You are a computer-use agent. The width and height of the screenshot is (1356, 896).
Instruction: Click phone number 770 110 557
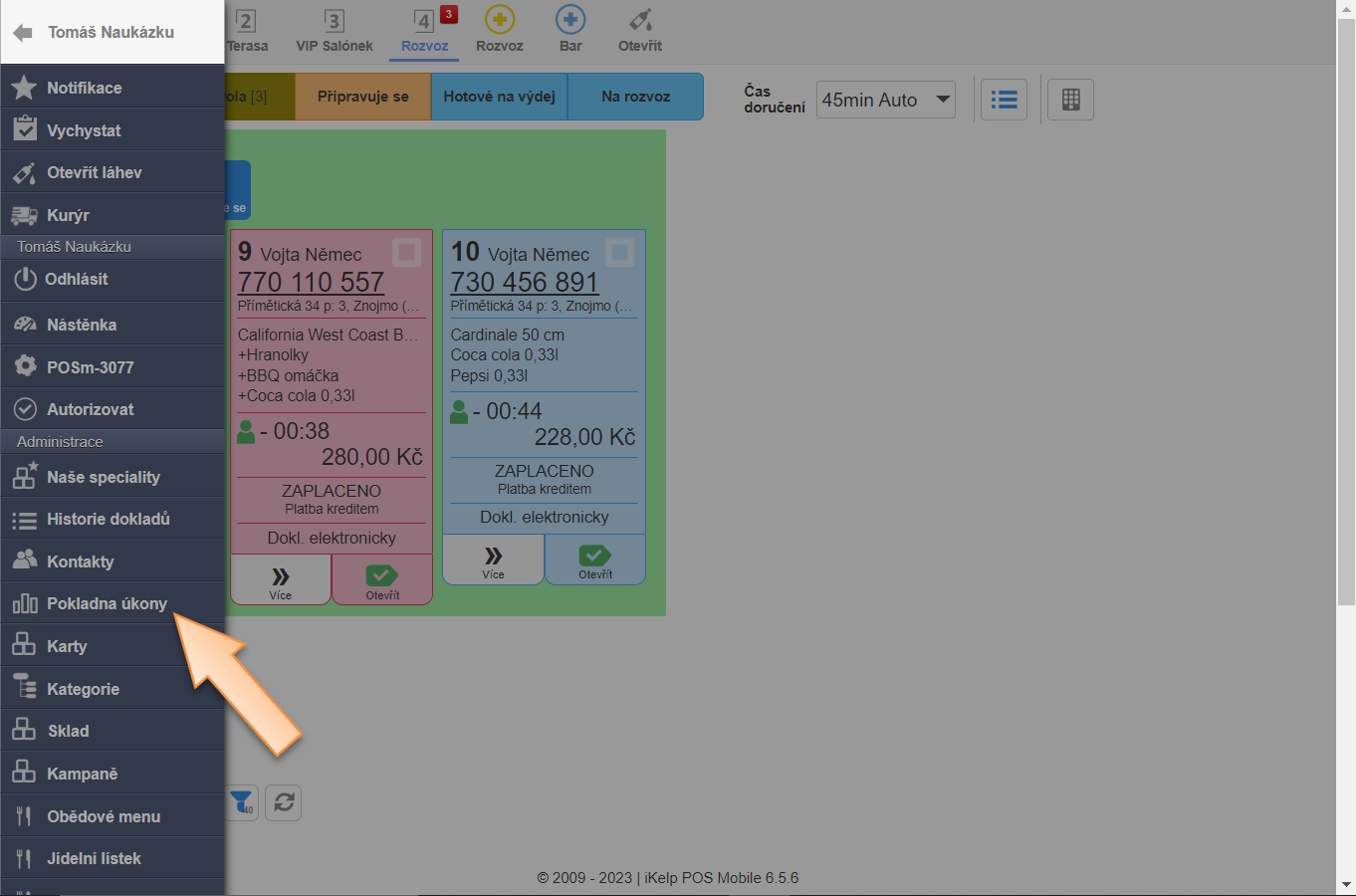coord(311,283)
